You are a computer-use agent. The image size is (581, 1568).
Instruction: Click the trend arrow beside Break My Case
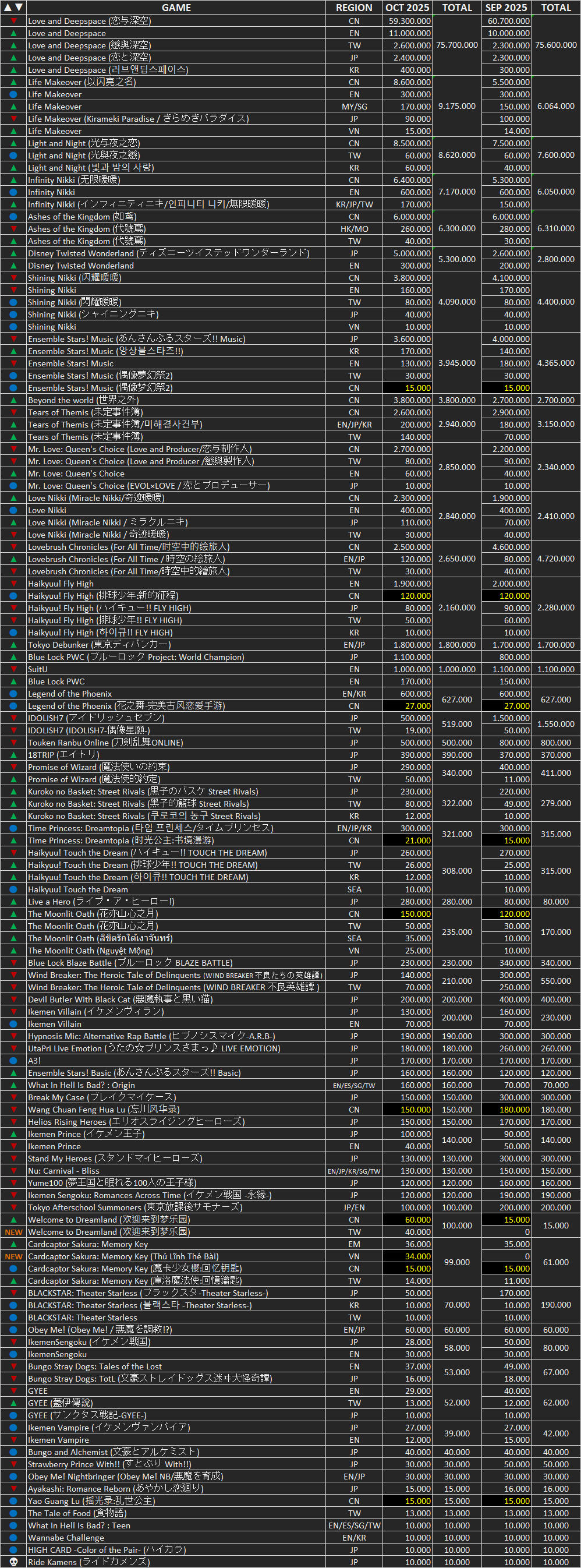click(13, 1097)
